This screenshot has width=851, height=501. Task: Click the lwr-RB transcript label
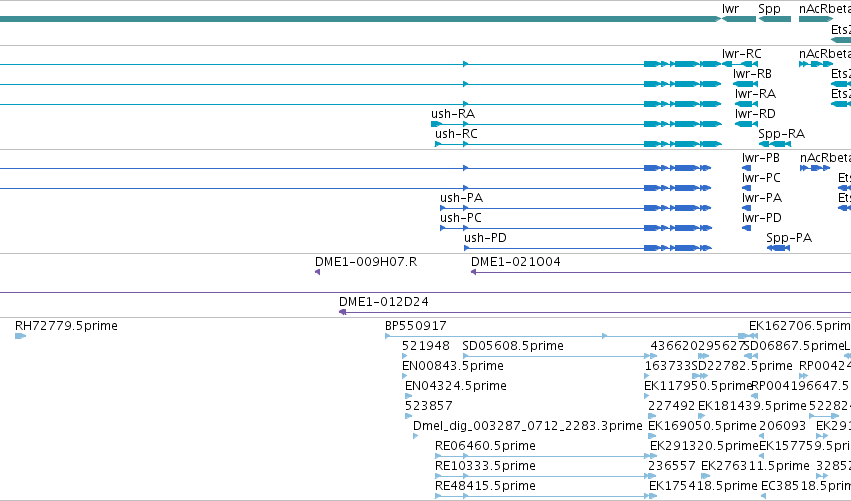pyautogui.click(x=752, y=74)
